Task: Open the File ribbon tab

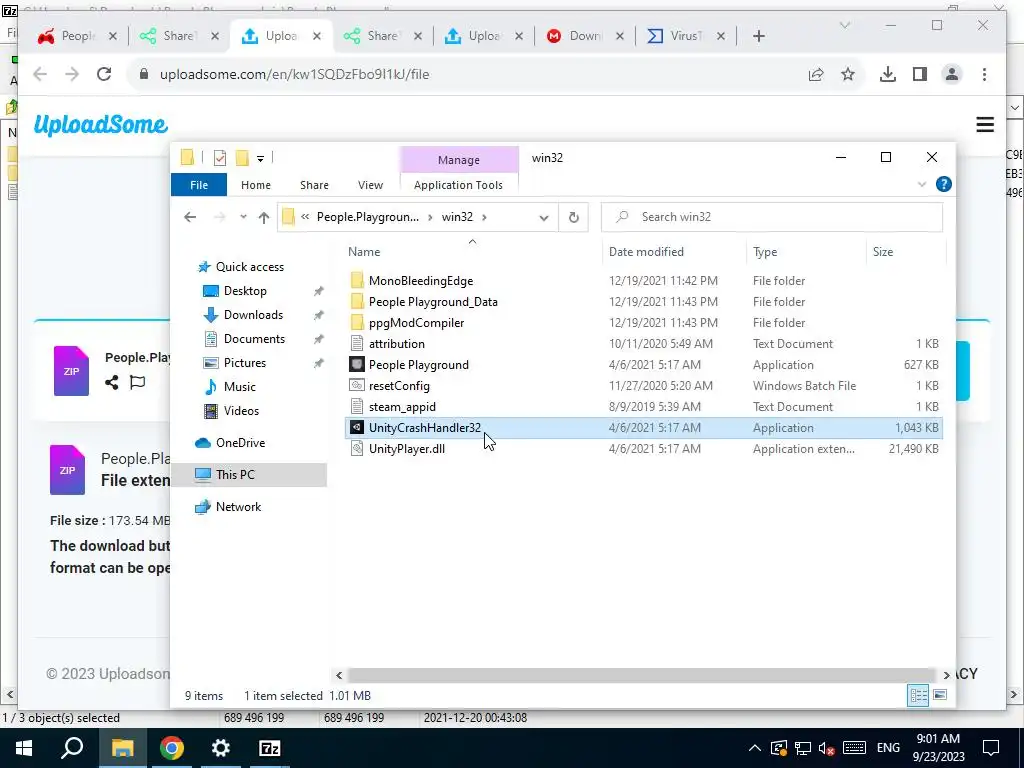Action: (199, 185)
